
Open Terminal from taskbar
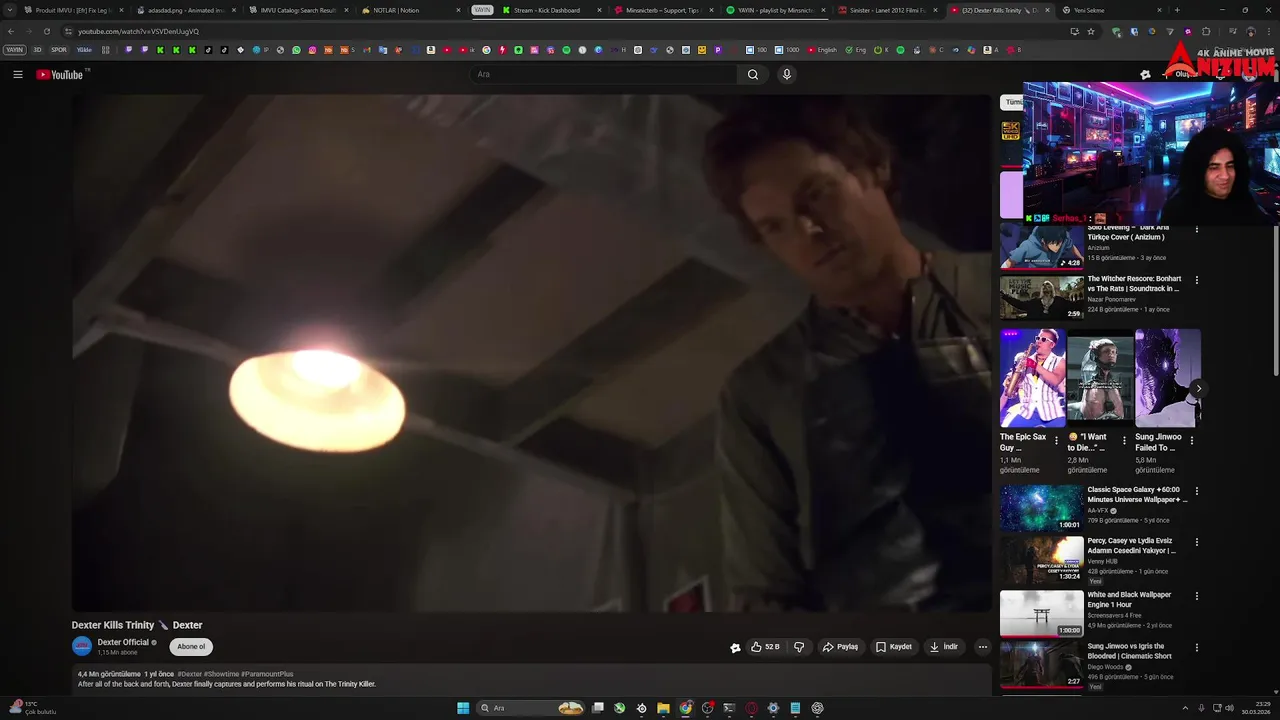729,708
